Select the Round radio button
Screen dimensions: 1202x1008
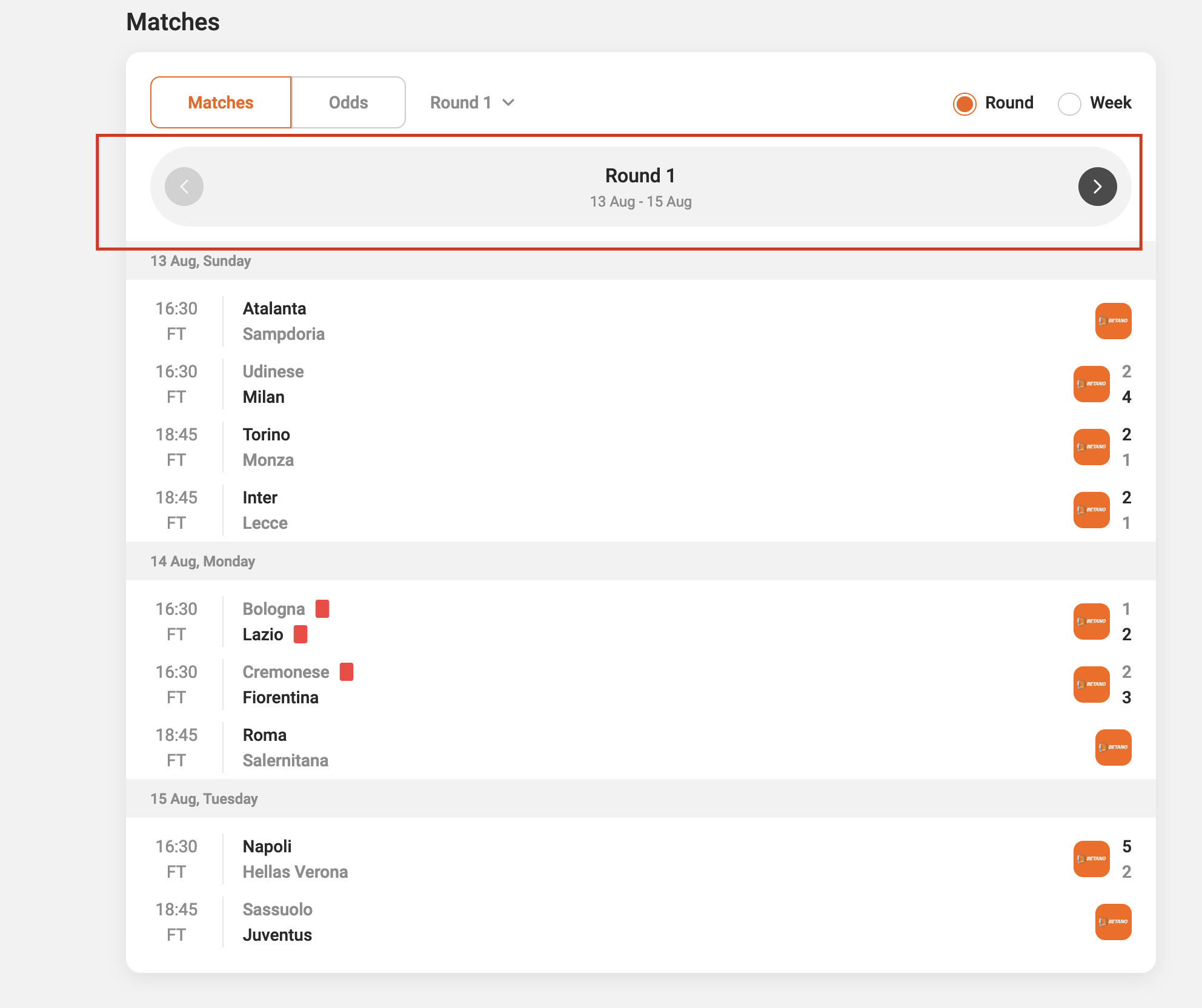coord(964,103)
